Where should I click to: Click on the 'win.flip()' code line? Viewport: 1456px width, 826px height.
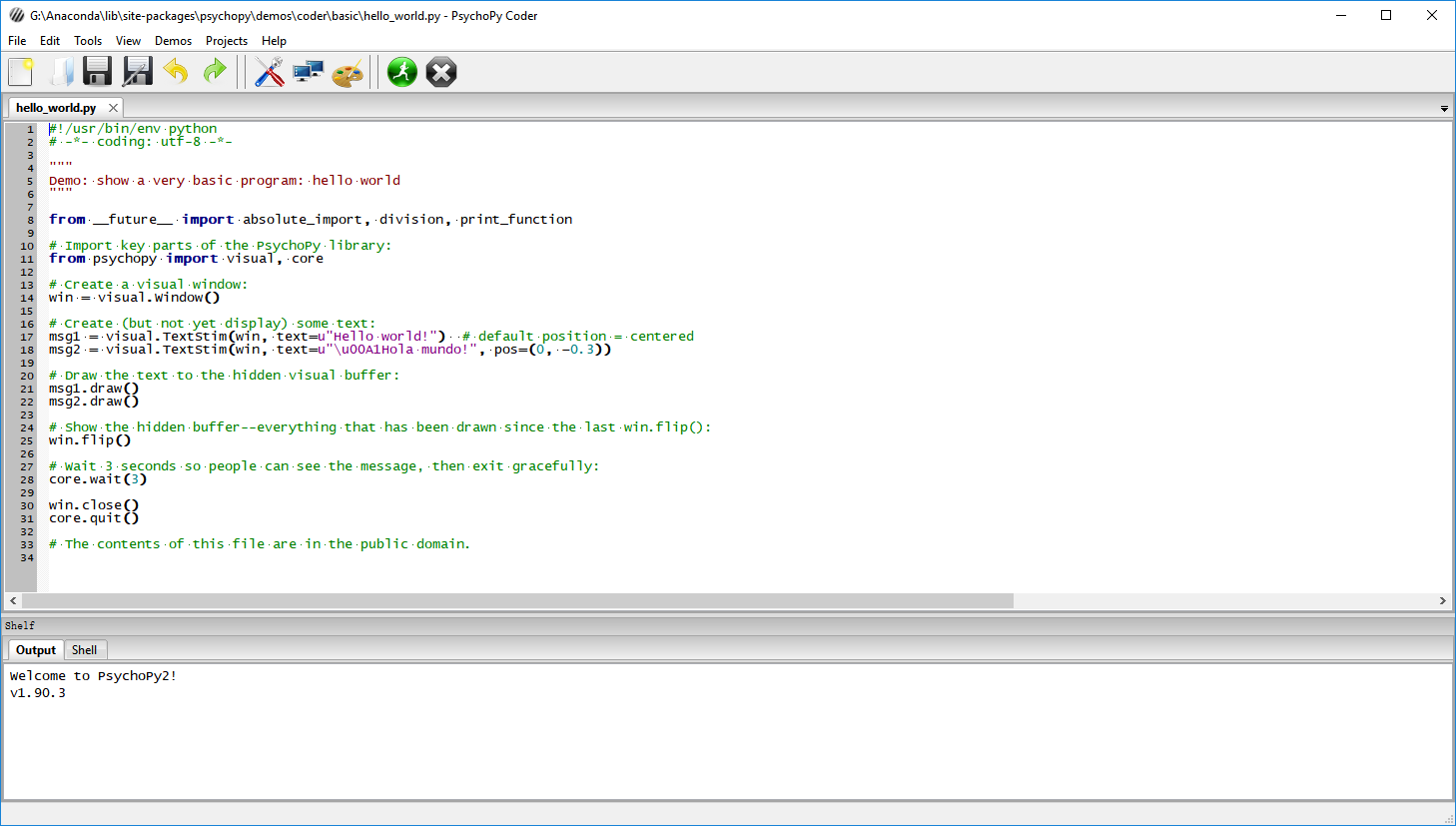[90, 440]
